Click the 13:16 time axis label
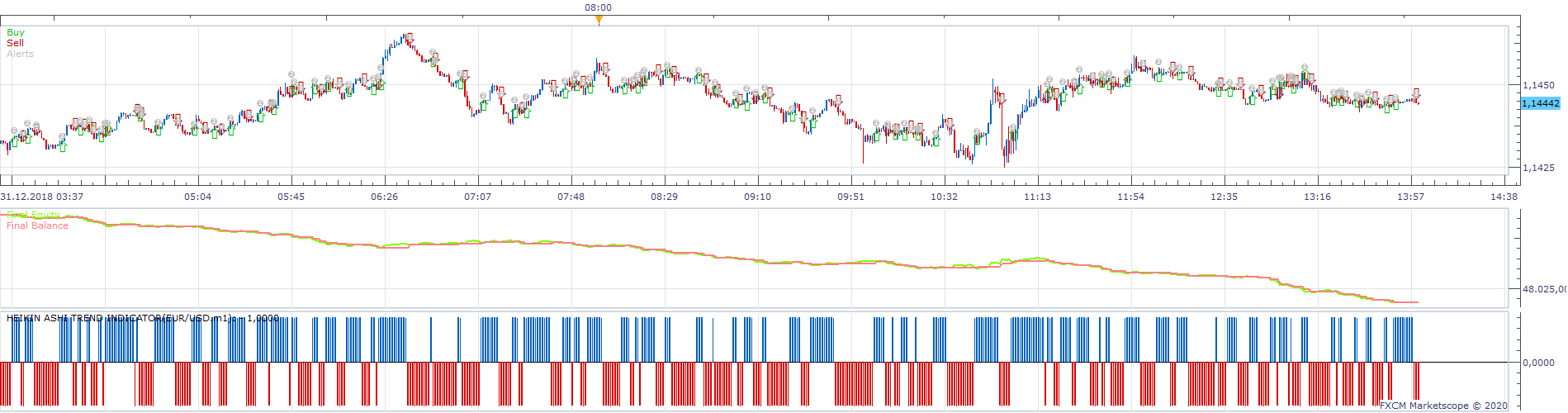This screenshot has width=1568, height=413. pos(1318,197)
